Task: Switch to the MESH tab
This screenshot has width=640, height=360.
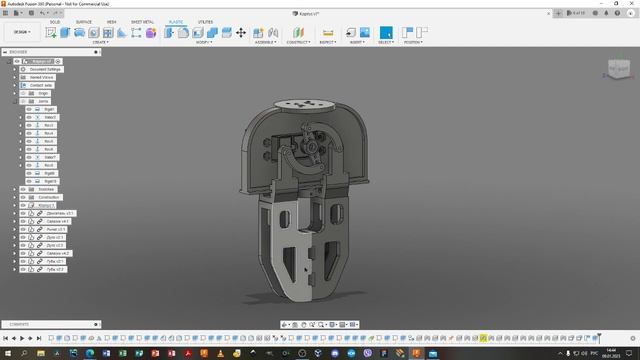Action: click(x=111, y=22)
